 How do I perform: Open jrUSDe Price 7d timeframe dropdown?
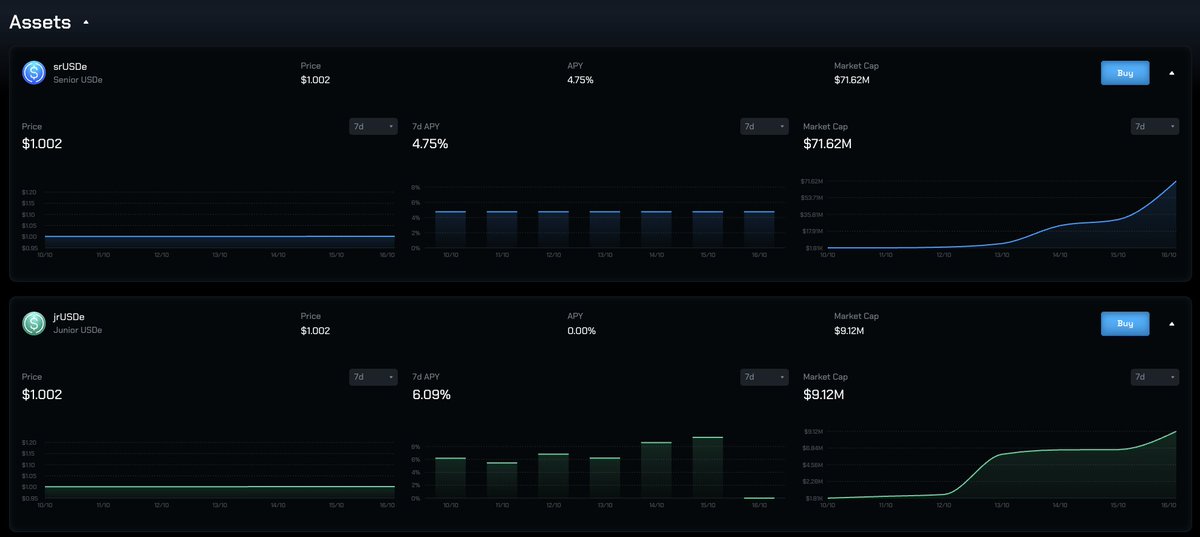coord(372,377)
